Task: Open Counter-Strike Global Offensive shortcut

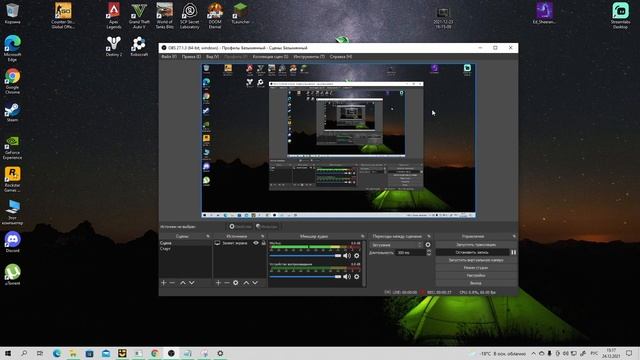Action: [x=63, y=16]
